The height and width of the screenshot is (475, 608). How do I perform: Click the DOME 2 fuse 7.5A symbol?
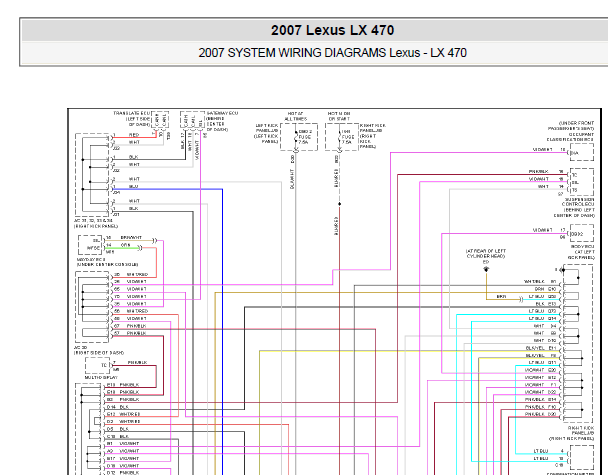pyautogui.click(x=299, y=137)
